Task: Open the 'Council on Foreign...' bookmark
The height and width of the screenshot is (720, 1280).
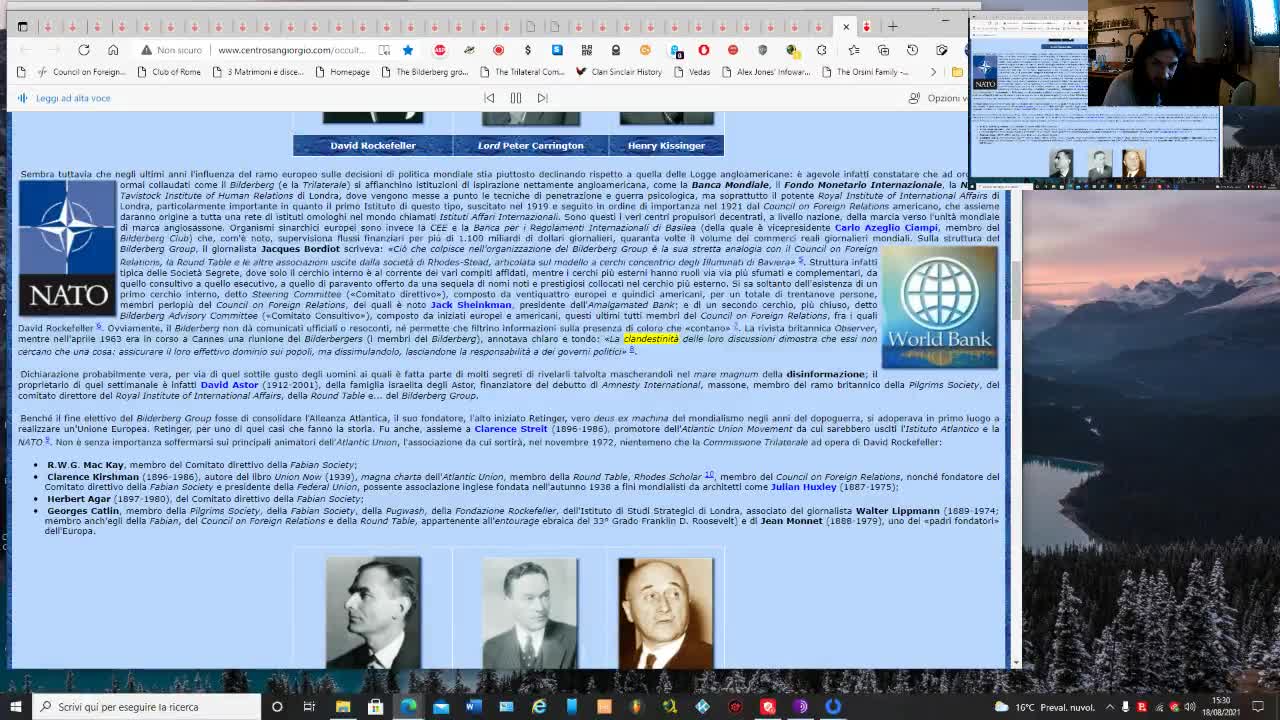Action: click(x=80, y=72)
